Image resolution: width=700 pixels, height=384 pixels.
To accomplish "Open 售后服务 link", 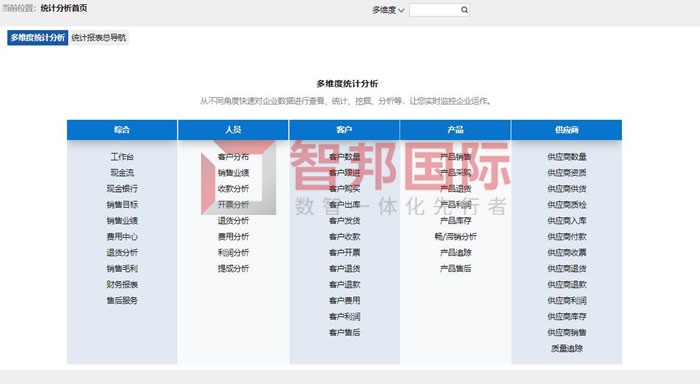I will [x=122, y=301].
